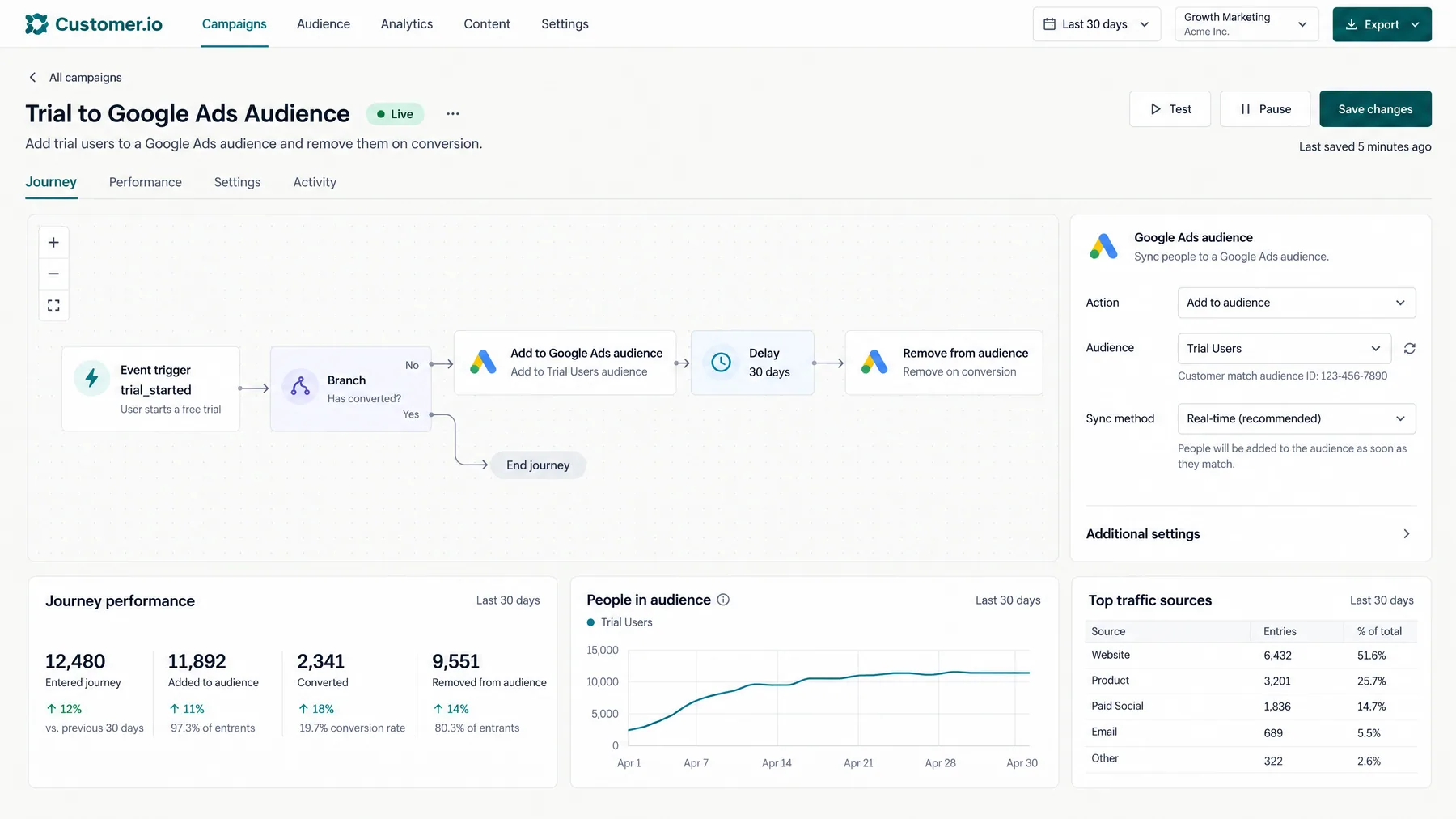Open the three-dot campaign options menu
The width and height of the screenshot is (1456, 819).
click(453, 114)
